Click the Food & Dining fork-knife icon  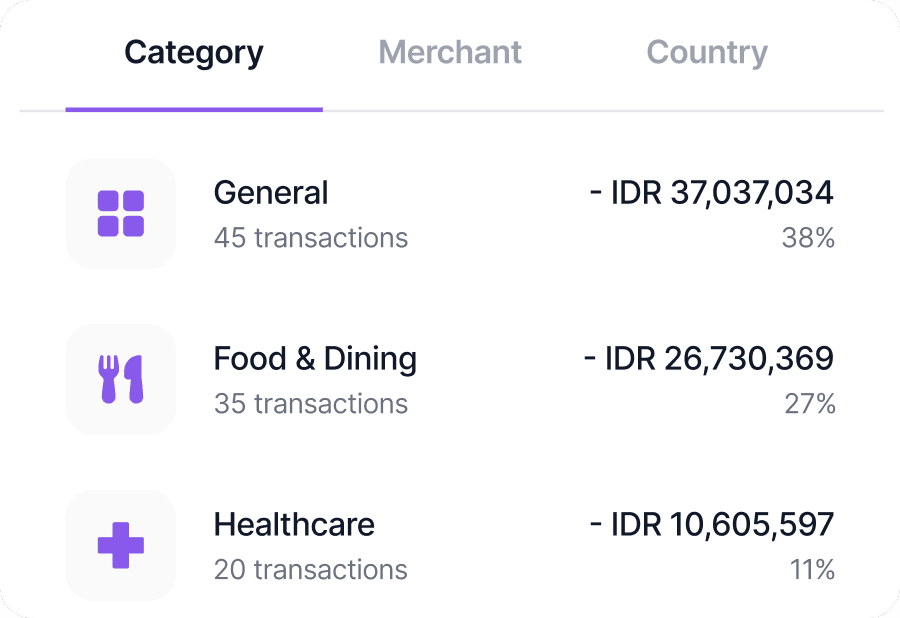pyautogui.click(x=120, y=379)
